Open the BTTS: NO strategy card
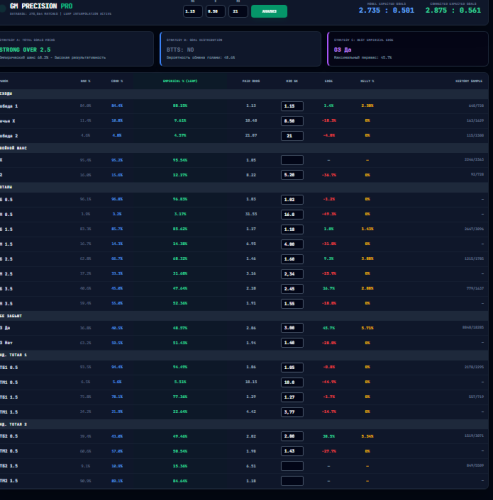Viewport: 493px width, 500px height. (240, 49)
